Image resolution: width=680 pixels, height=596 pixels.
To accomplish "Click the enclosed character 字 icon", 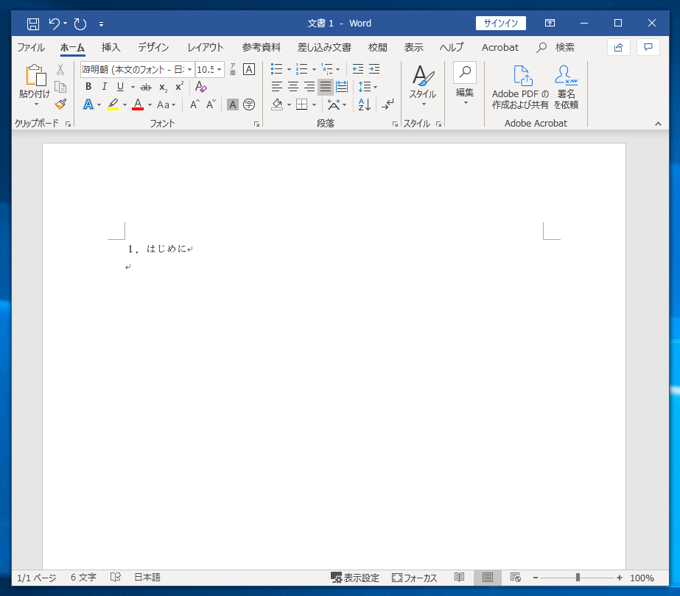I will point(249,105).
